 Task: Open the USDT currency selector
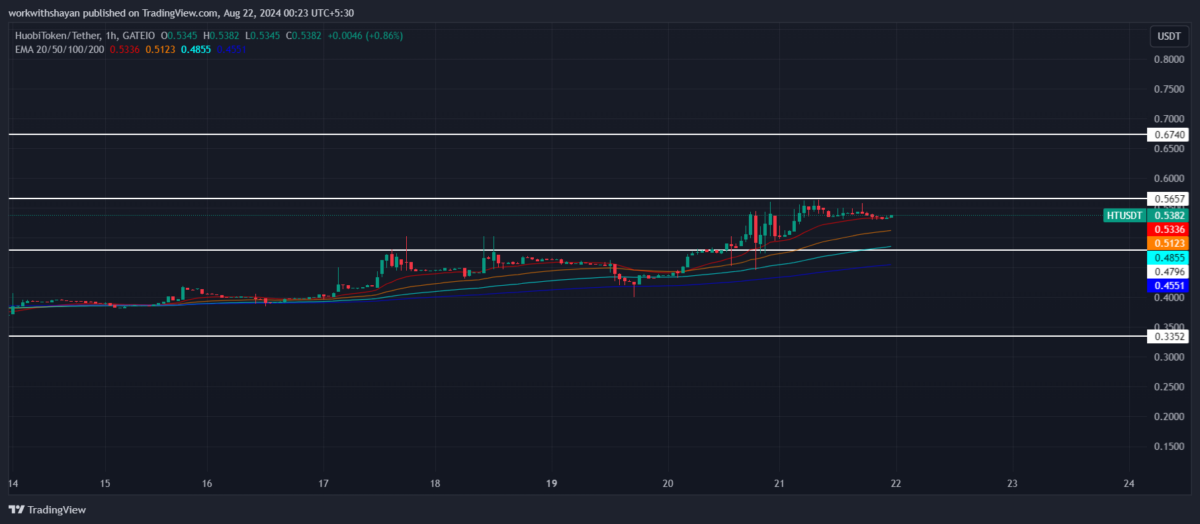(1168, 36)
